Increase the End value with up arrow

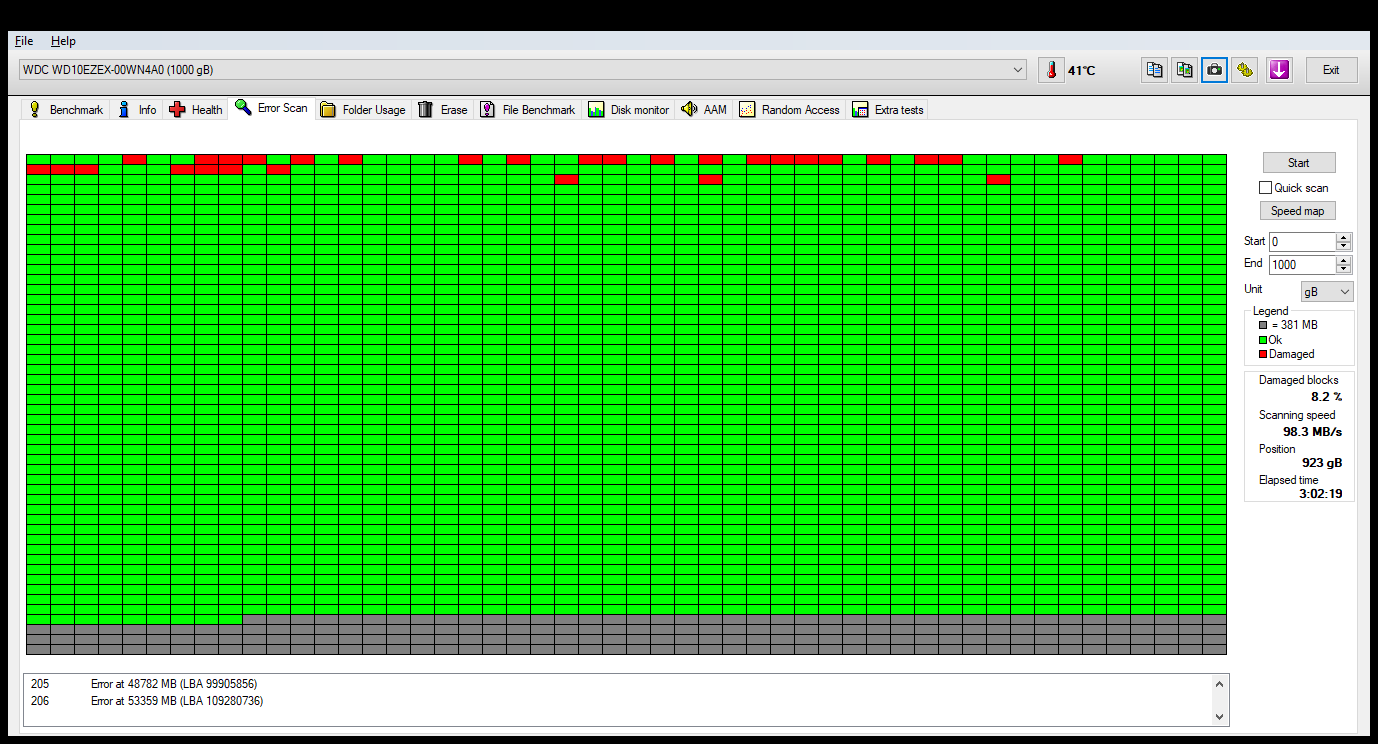tap(1343, 260)
